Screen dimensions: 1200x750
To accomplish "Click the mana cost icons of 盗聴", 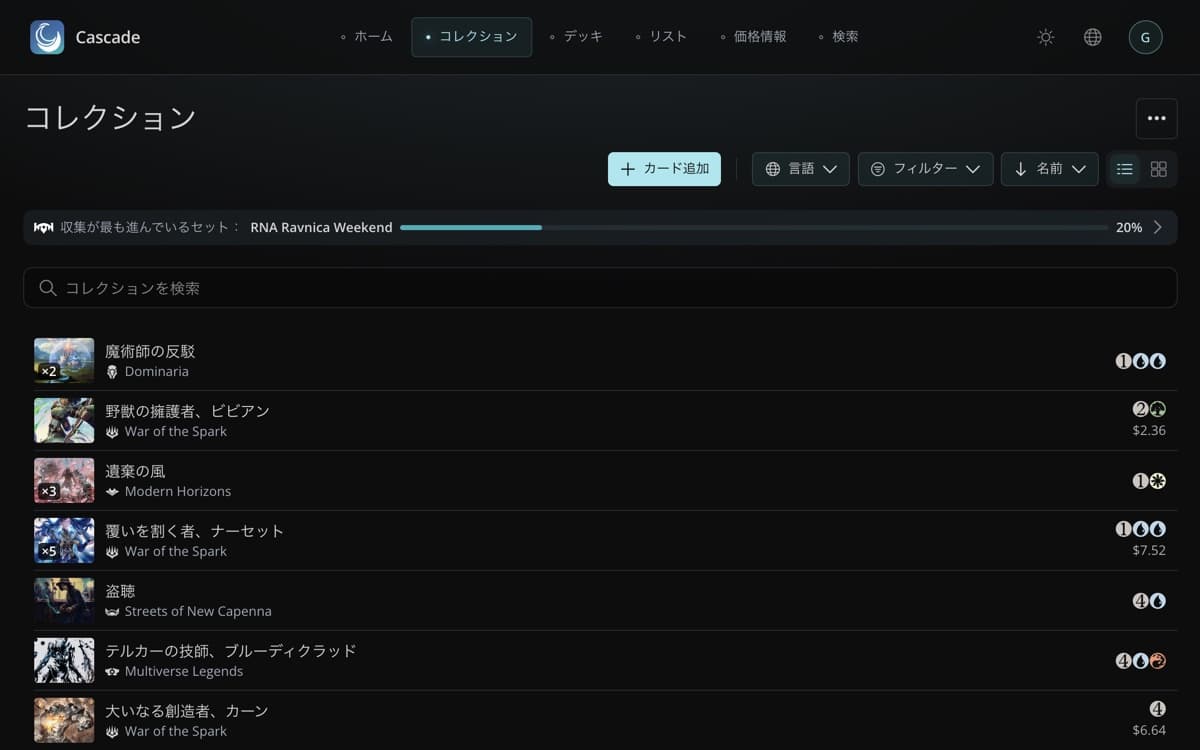I will click(1149, 601).
